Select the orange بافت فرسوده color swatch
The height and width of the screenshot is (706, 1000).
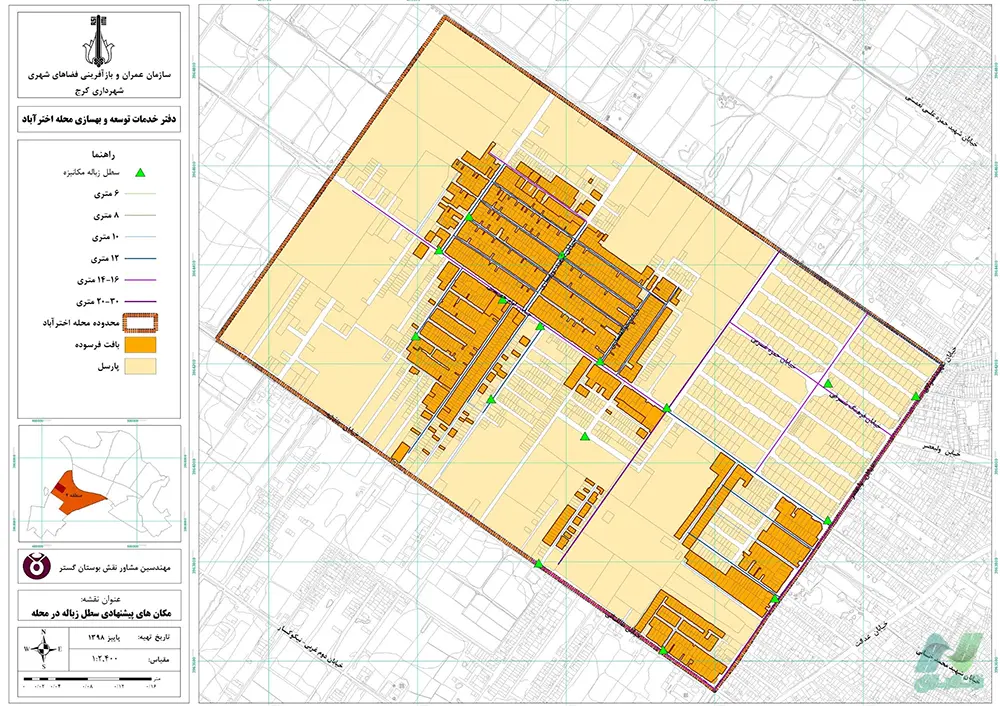pyautogui.click(x=141, y=345)
